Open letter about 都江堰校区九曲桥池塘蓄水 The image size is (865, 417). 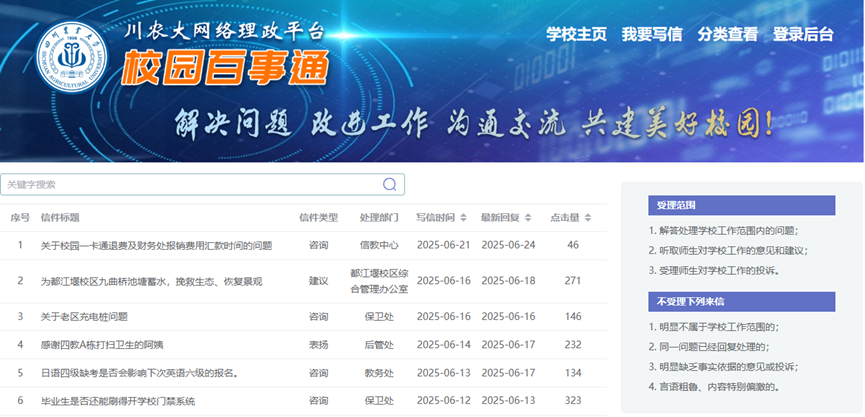[x=151, y=281]
